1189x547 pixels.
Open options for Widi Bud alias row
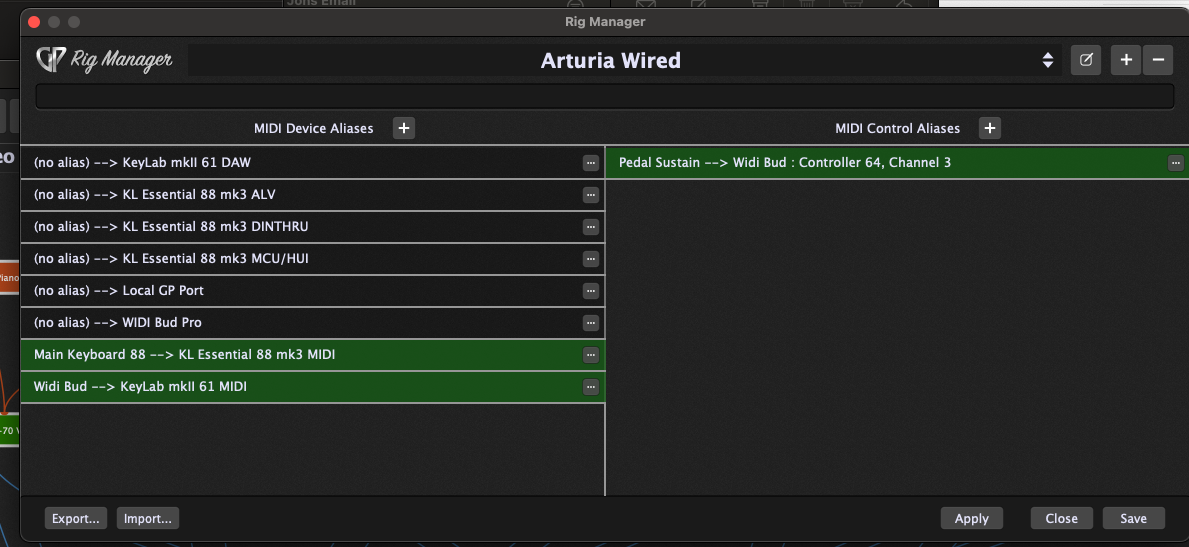pos(591,387)
